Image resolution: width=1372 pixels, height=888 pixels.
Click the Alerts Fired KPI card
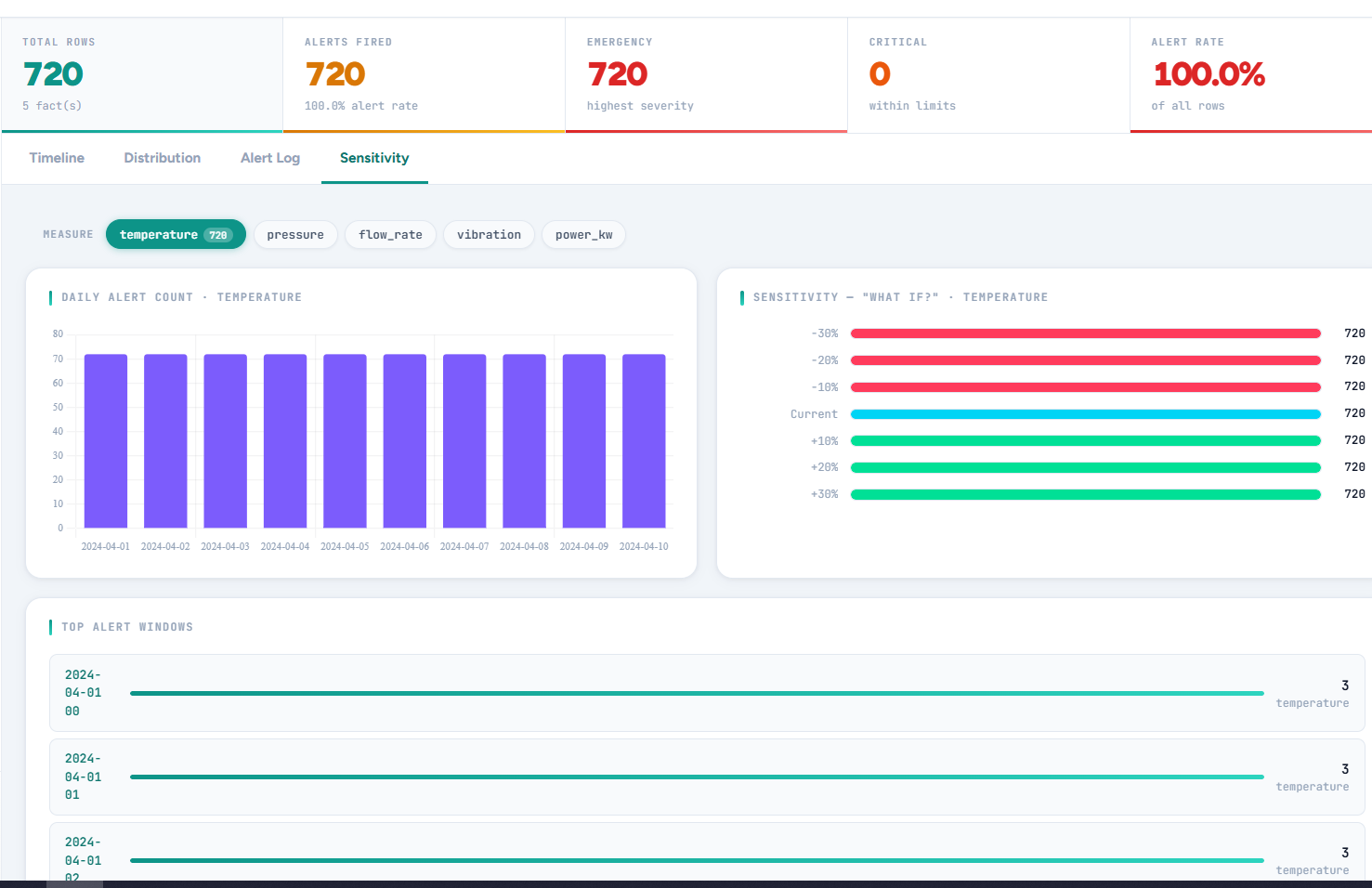(424, 74)
